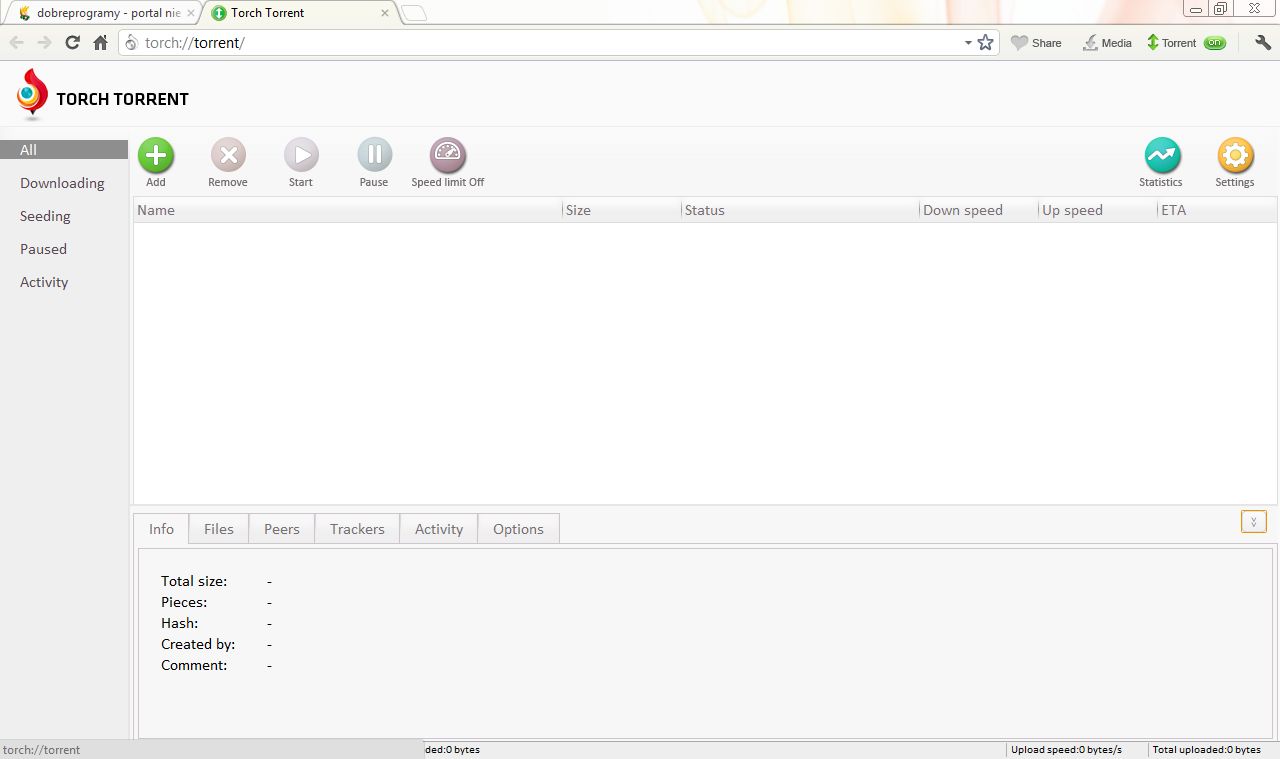This screenshot has height=759, width=1280.
Task: Click the green Add torrent icon
Action: pos(156,155)
